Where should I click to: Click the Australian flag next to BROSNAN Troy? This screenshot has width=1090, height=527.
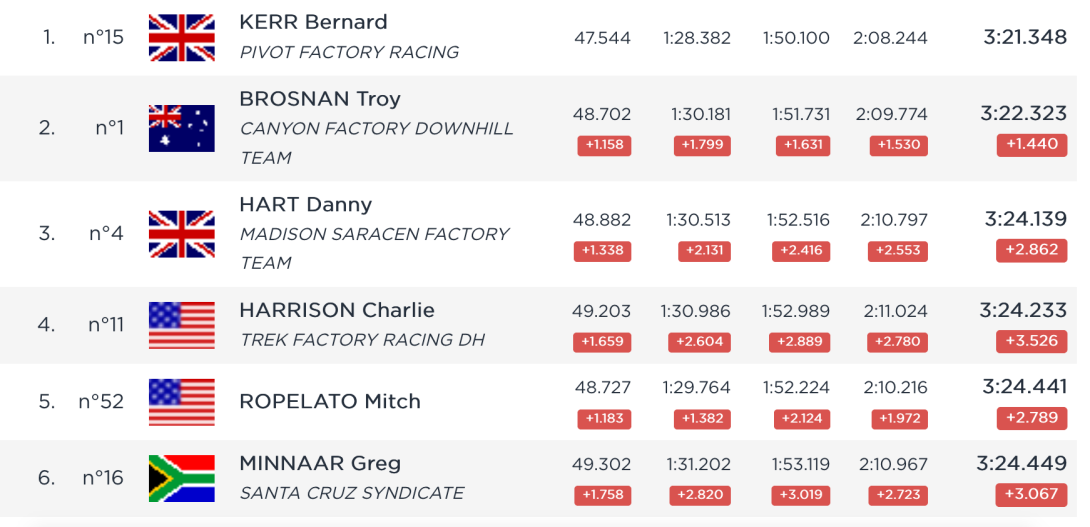(181, 128)
